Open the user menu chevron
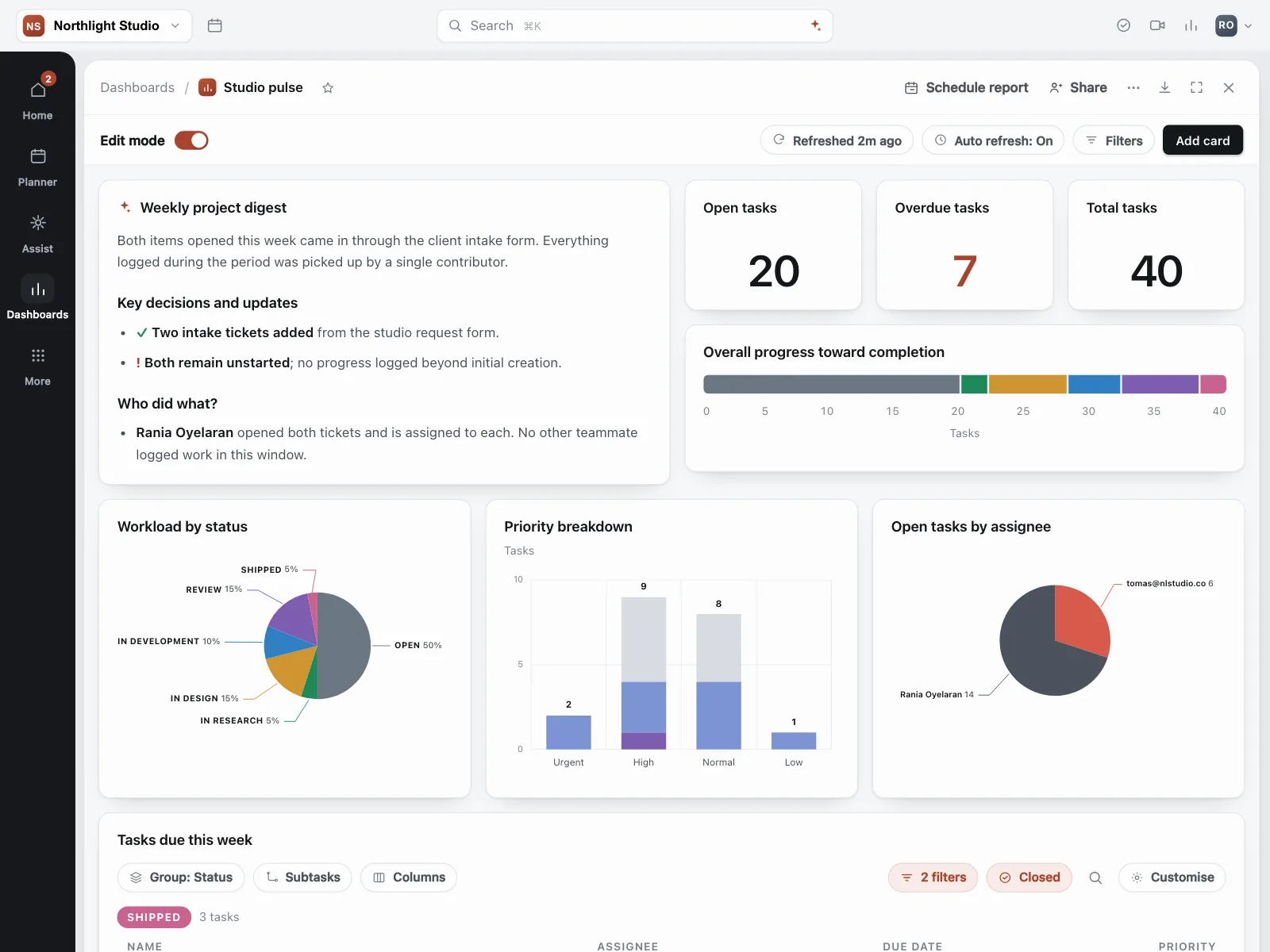Screen dimensions: 1270x952 pyautogui.click(x=1248, y=25)
